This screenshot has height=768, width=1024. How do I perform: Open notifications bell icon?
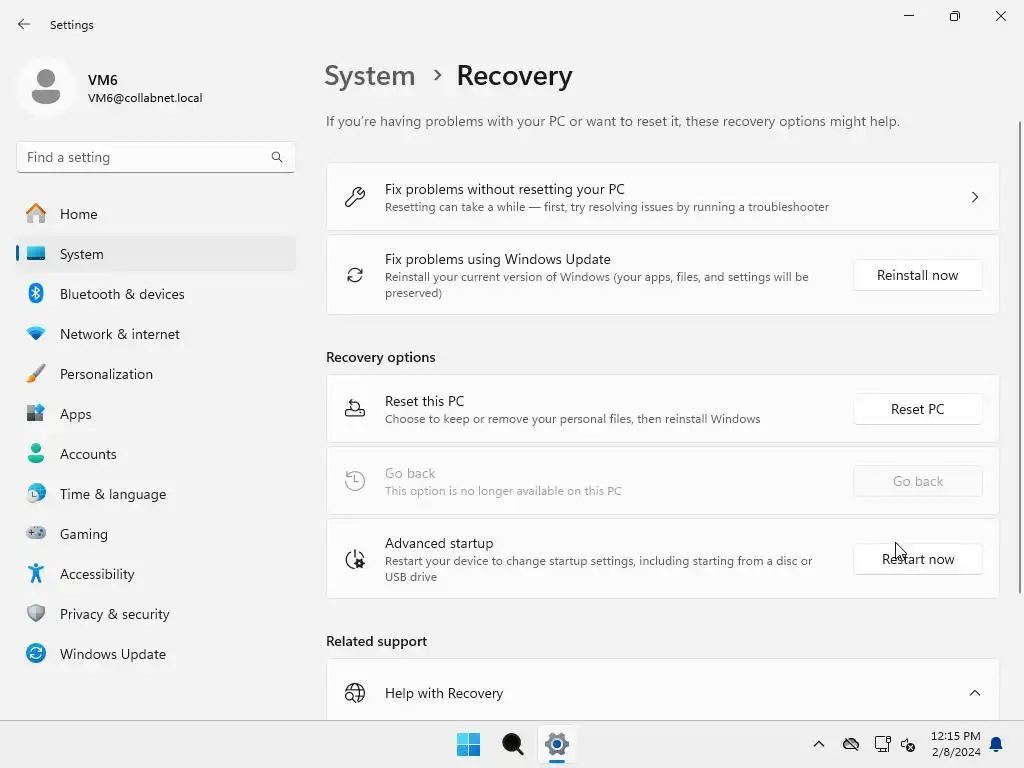coord(996,744)
